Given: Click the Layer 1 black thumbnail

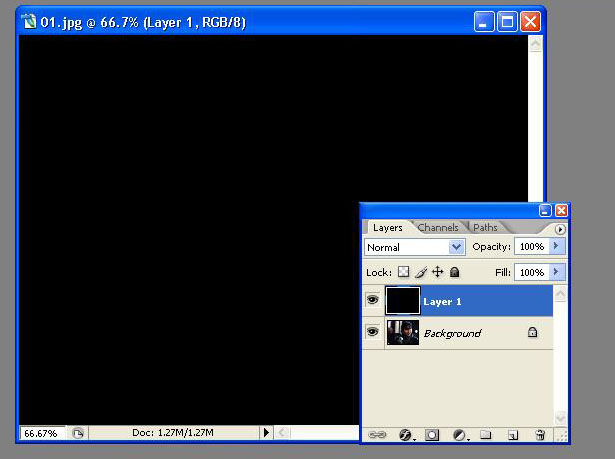Looking at the screenshot, I should coord(403,301).
